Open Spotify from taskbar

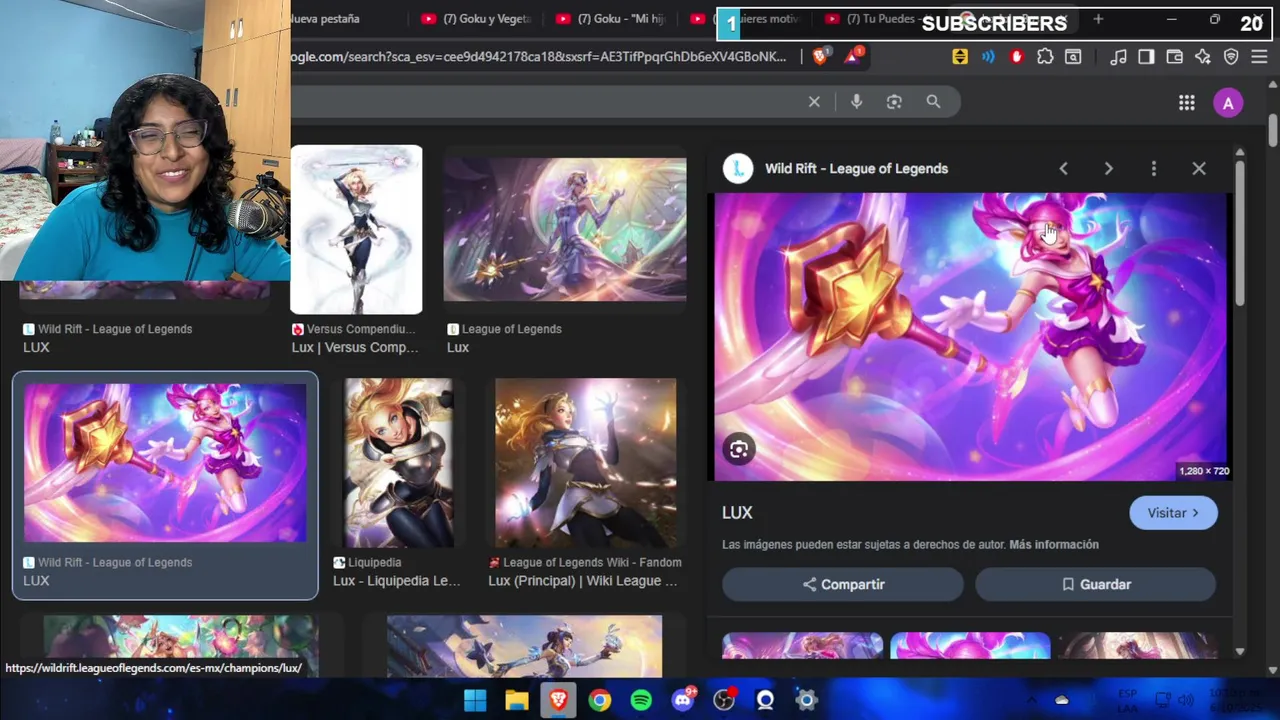(x=641, y=700)
